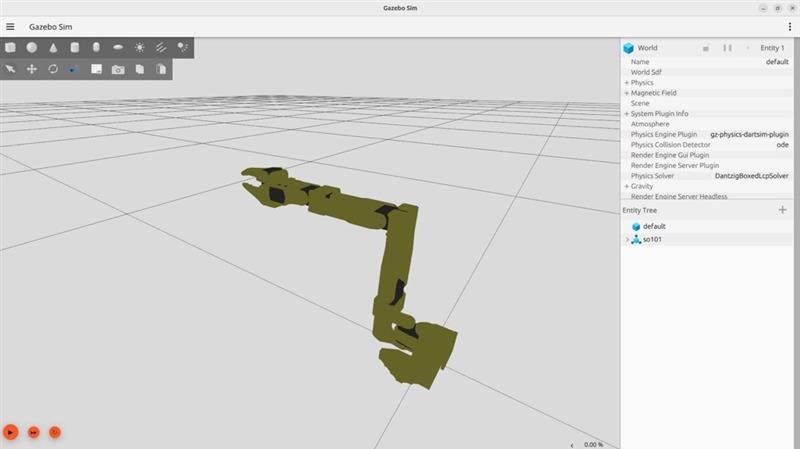
Task: Open the hamburger menu
Action: (x=10, y=27)
